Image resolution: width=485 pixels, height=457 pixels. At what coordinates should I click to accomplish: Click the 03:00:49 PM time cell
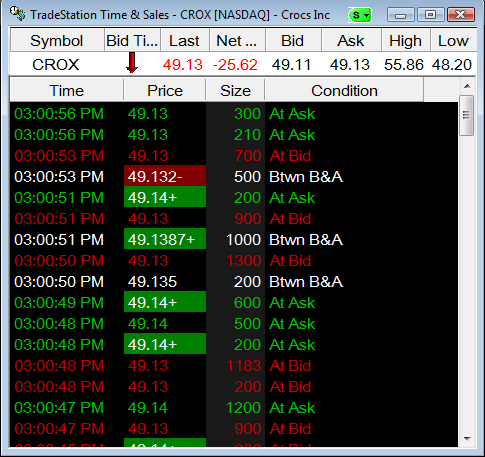coord(59,303)
